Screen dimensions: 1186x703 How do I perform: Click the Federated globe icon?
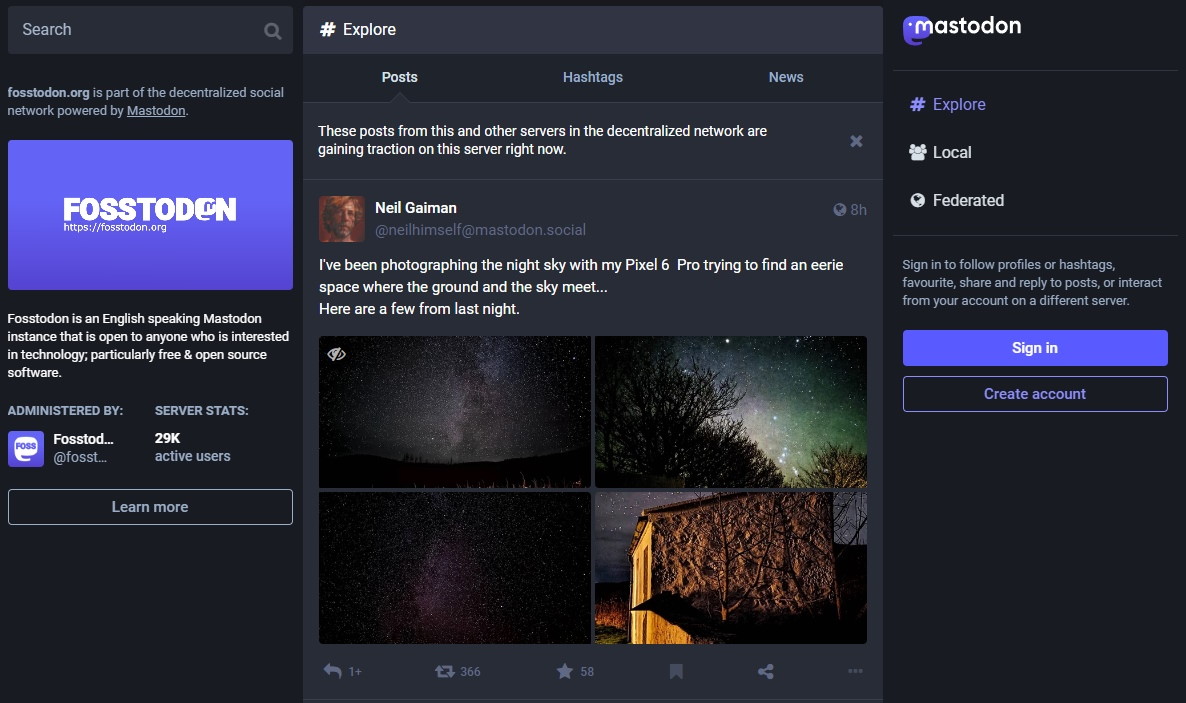[917, 201]
